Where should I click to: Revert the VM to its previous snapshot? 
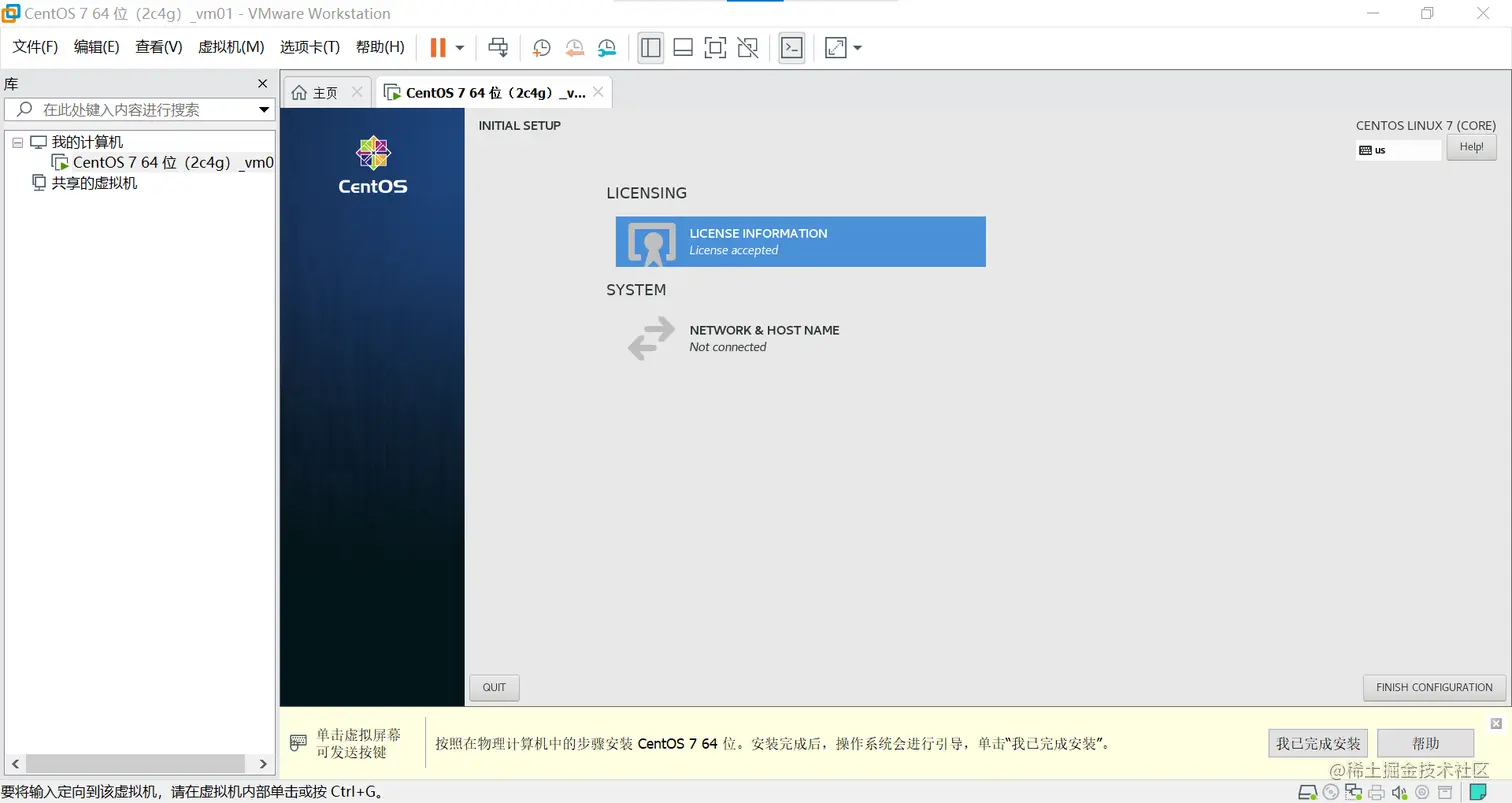[x=574, y=47]
